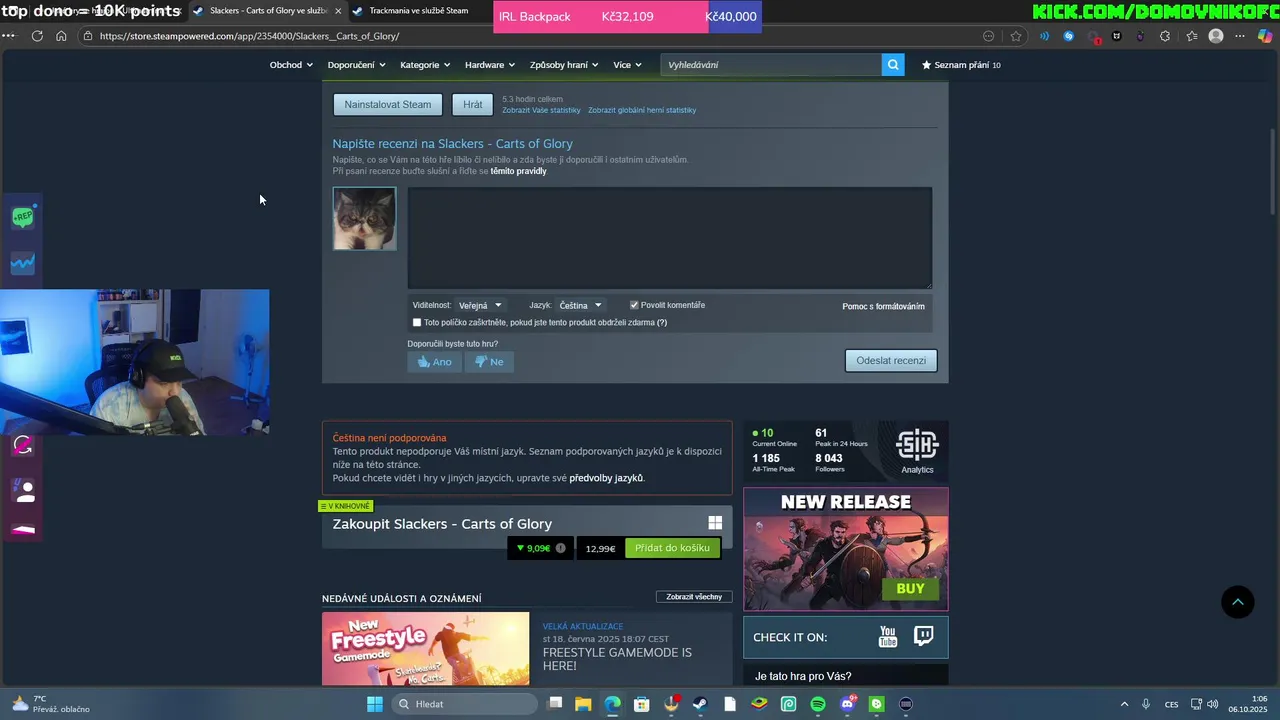Open Discord from the taskbar
The height and width of the screenshot is (720, 1280).
coord(848,704)
